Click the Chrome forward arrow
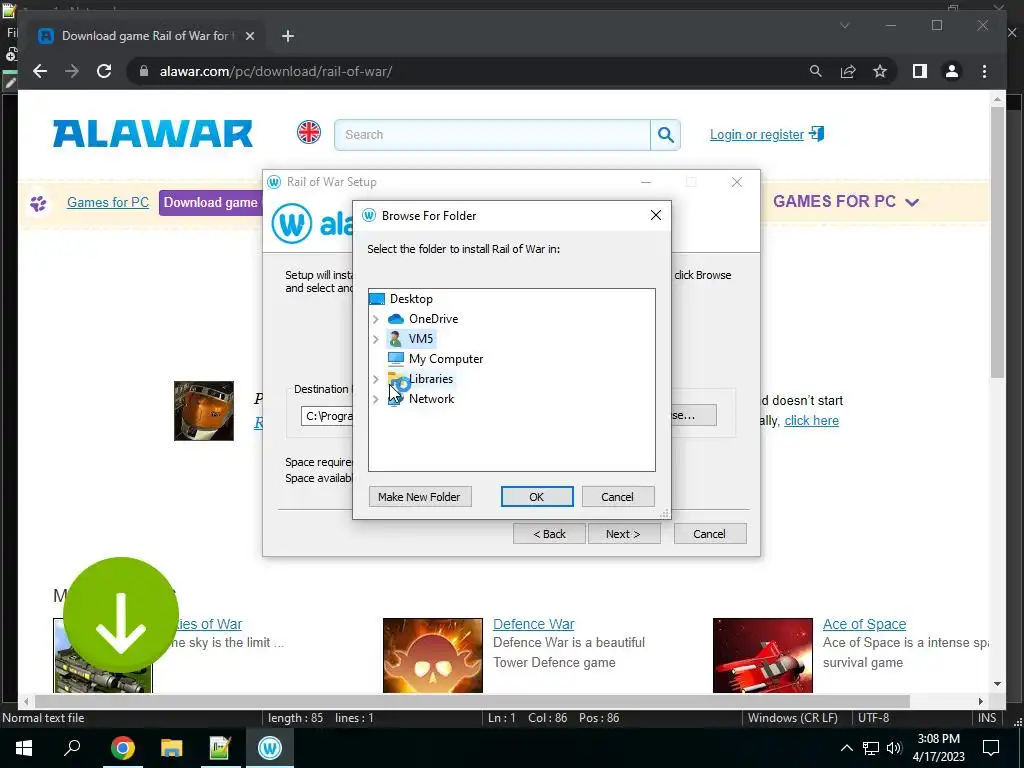The image size is (1024, 768). [x=72, y=71]
